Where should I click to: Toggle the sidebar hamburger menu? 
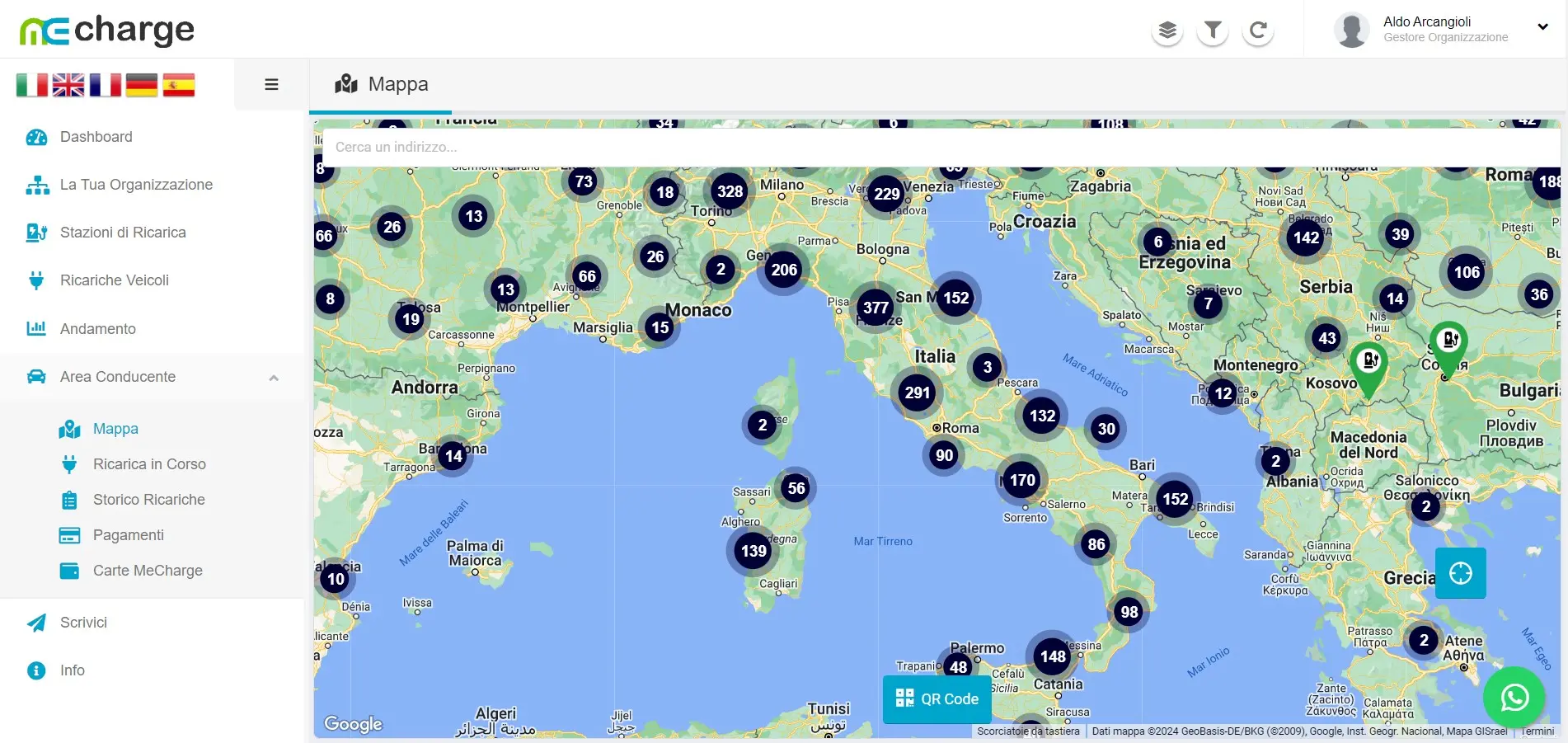click(271, 84)
